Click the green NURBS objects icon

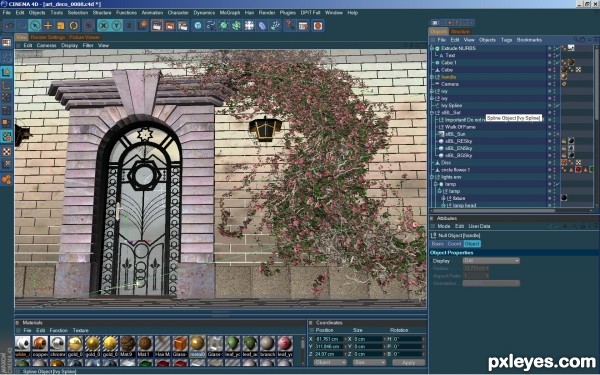tap(224, 26)
